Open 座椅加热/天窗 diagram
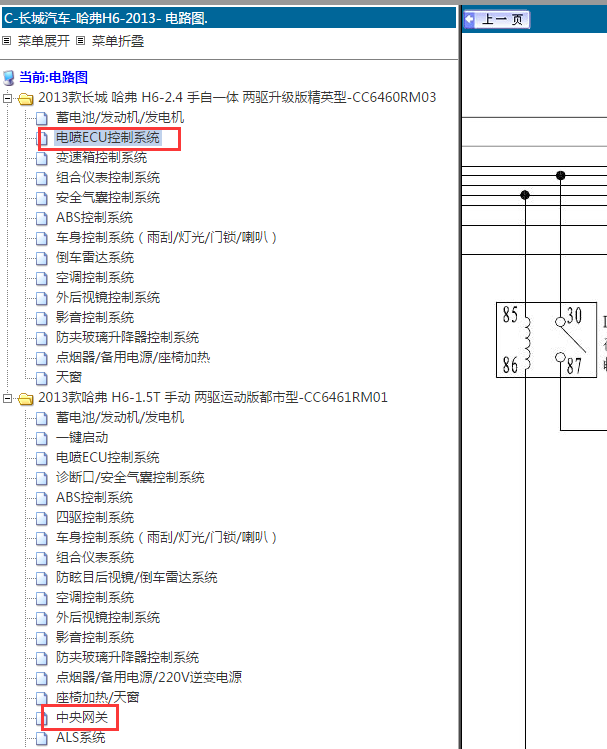Viewport: 607px width, 749px height. (x=97, y=697)
